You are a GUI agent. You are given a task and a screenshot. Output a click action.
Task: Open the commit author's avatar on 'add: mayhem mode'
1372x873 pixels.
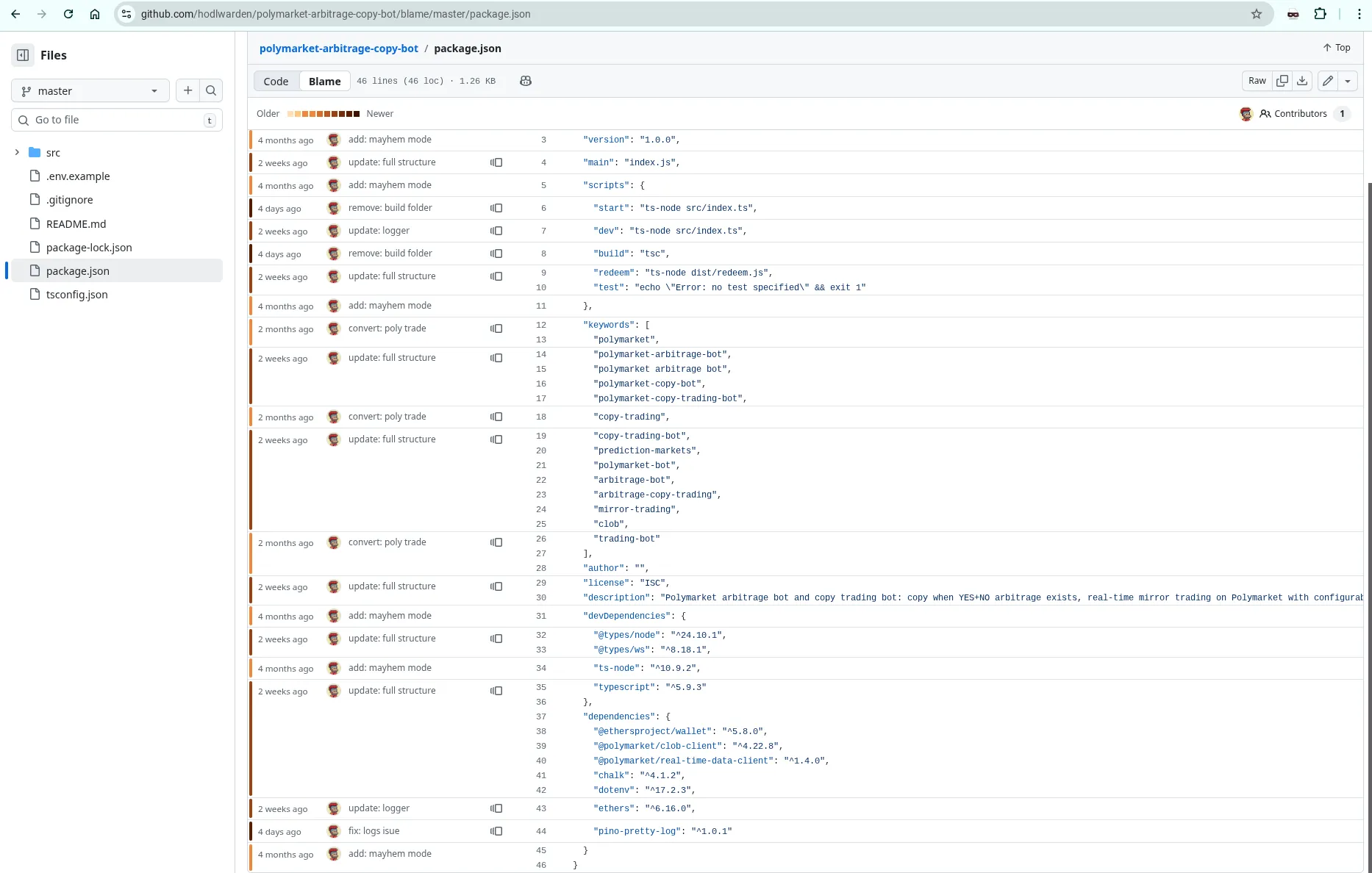(x=333, y=140)
